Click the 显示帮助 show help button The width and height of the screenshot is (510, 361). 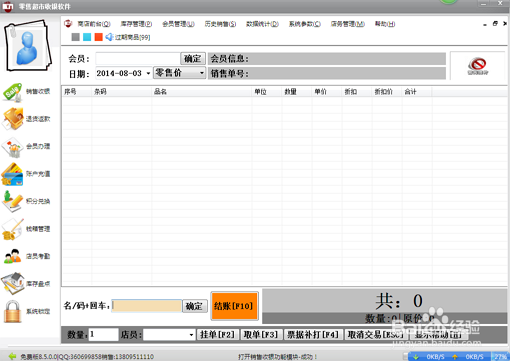tap(438, 334)
